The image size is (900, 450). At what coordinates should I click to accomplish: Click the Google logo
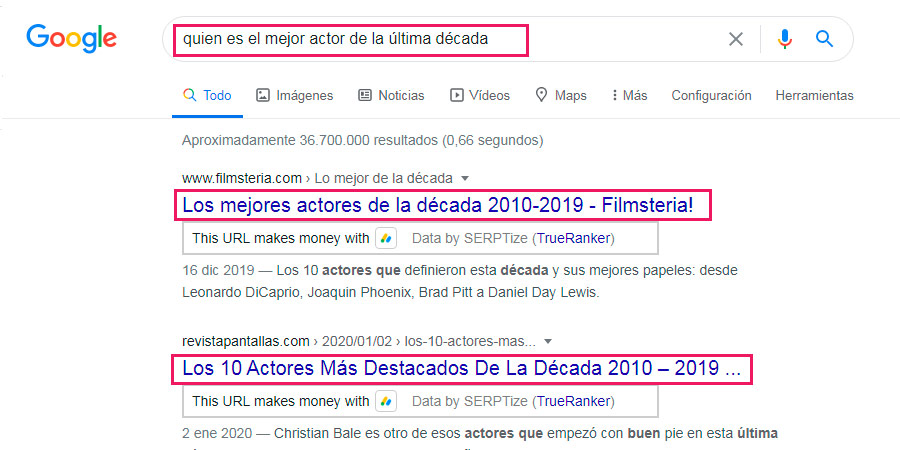coord(71,38)
